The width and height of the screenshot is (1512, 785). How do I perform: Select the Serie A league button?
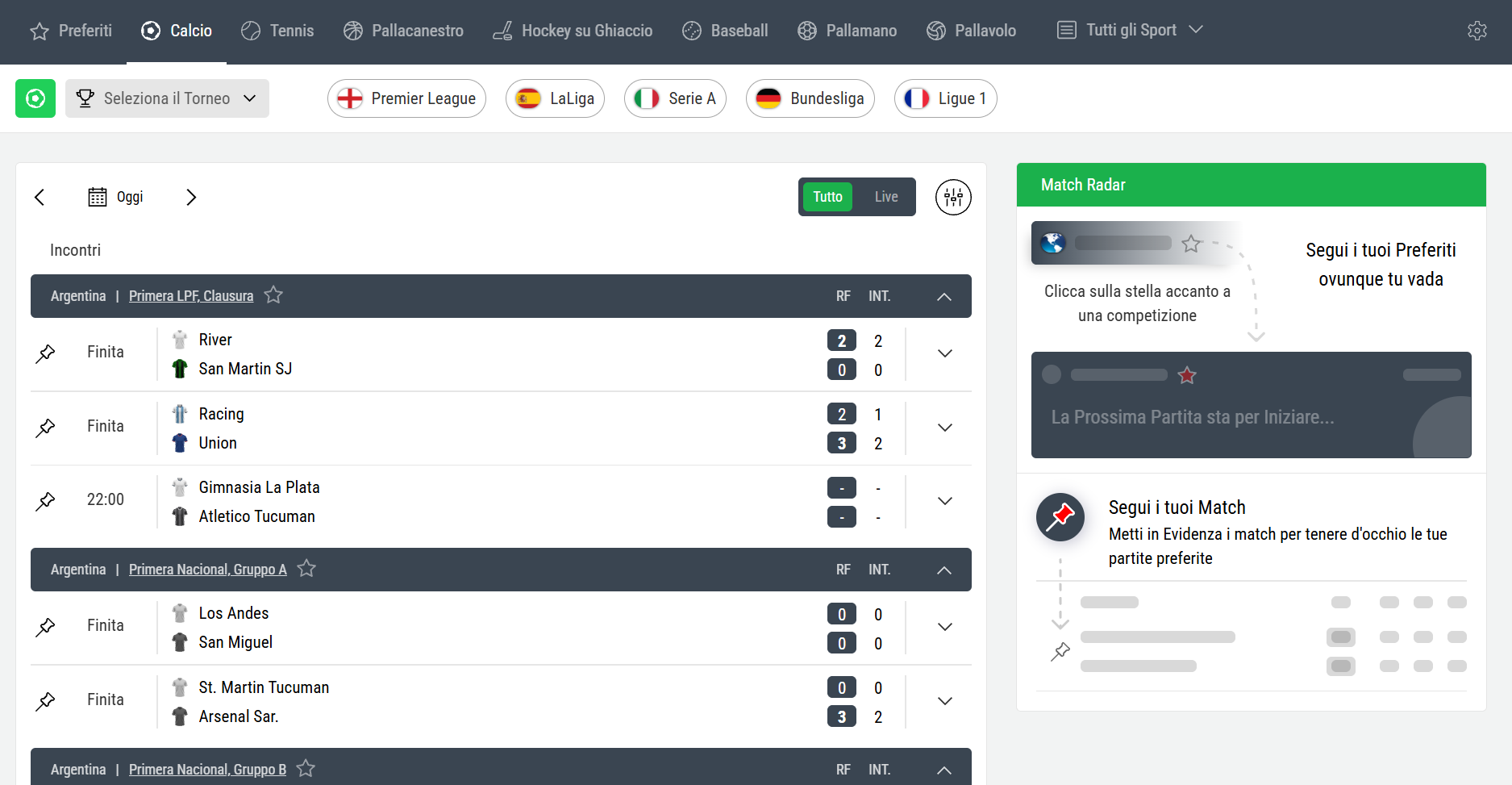pos(675,98)
